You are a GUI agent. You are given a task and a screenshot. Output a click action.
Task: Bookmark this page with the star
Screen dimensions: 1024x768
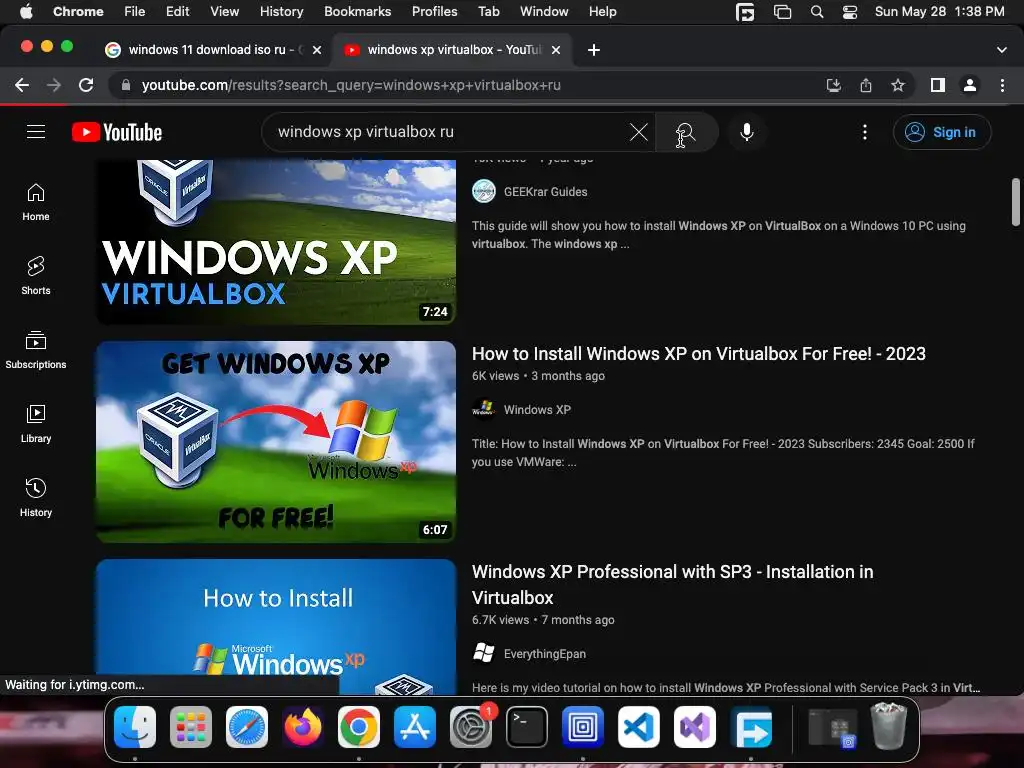click(898, 85)
